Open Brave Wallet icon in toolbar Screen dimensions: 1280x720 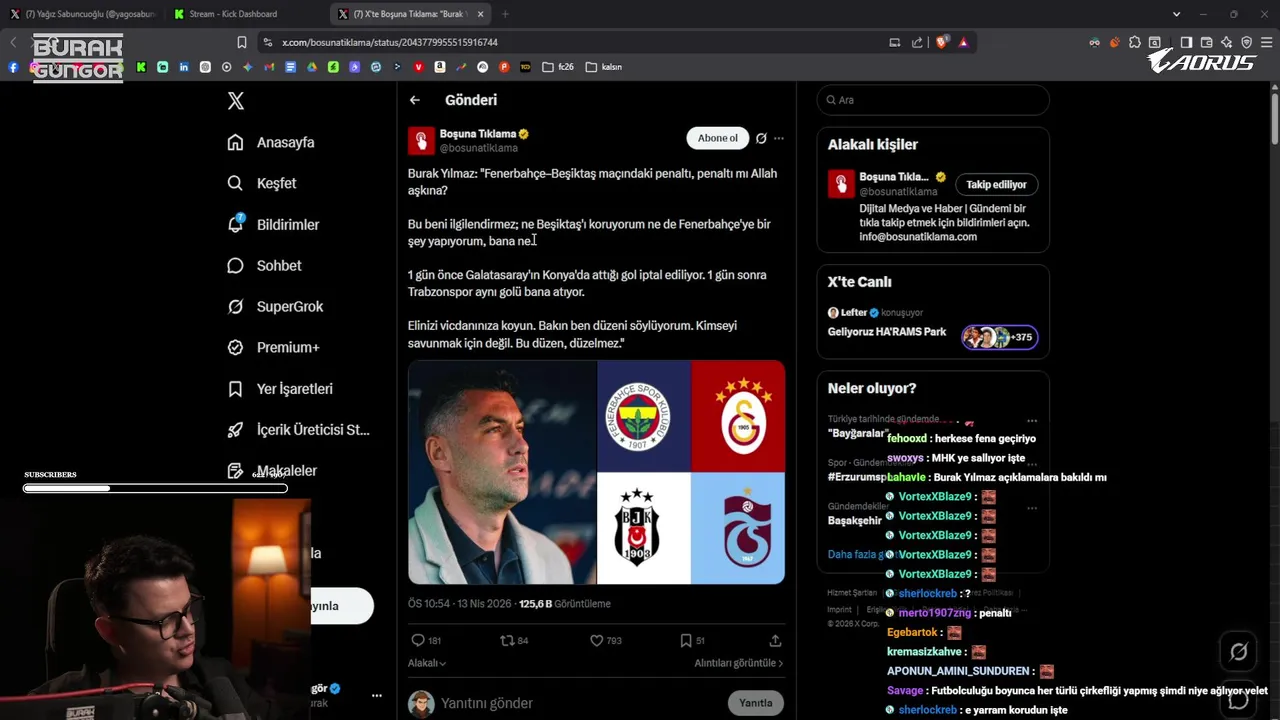pos(1206,42)
